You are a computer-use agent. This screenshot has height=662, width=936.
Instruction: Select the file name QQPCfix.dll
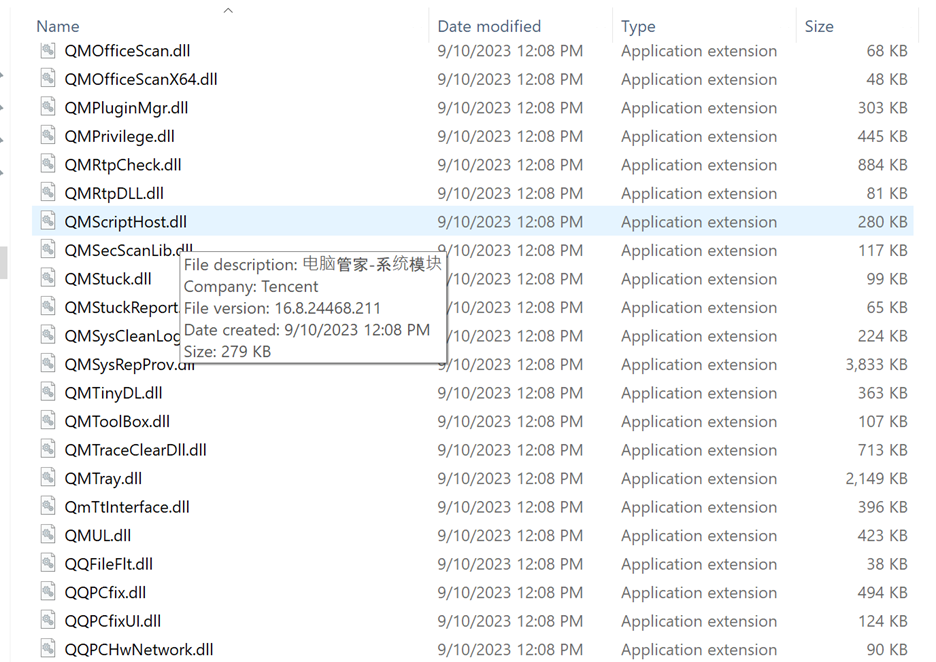click(105, 593)
